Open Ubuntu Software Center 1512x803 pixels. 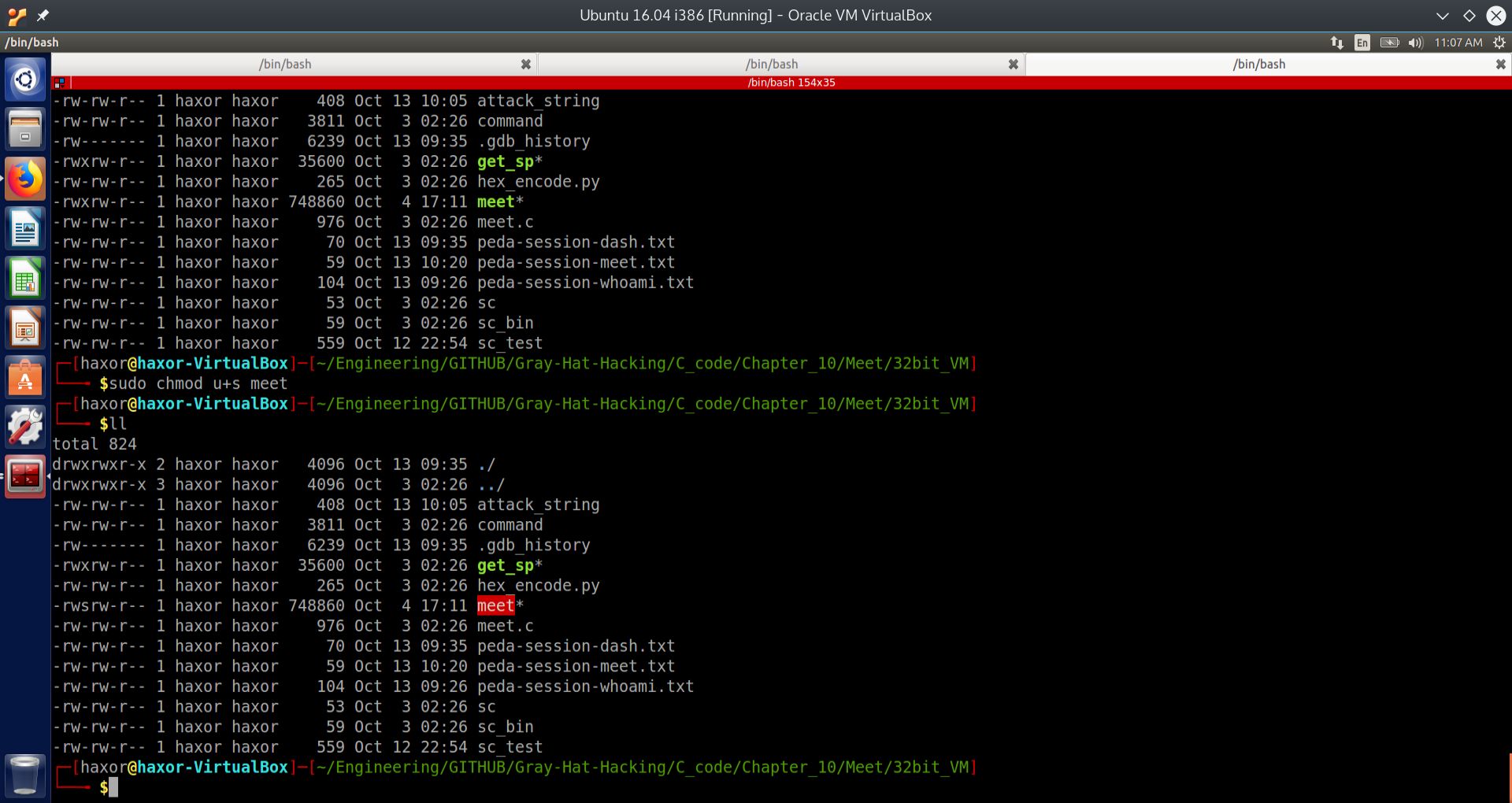tap(25, 378)
